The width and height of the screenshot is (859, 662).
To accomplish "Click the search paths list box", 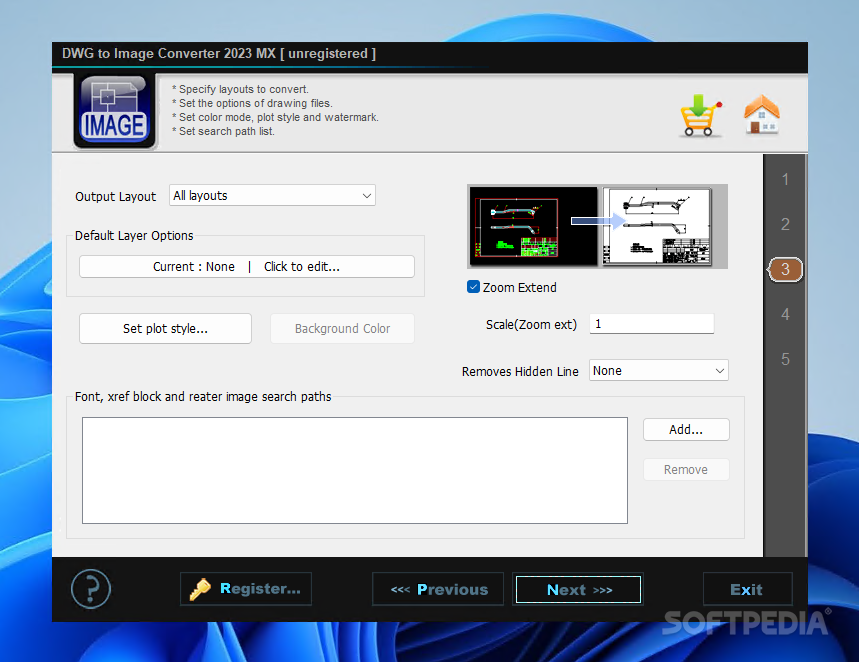I will (355, 470).
